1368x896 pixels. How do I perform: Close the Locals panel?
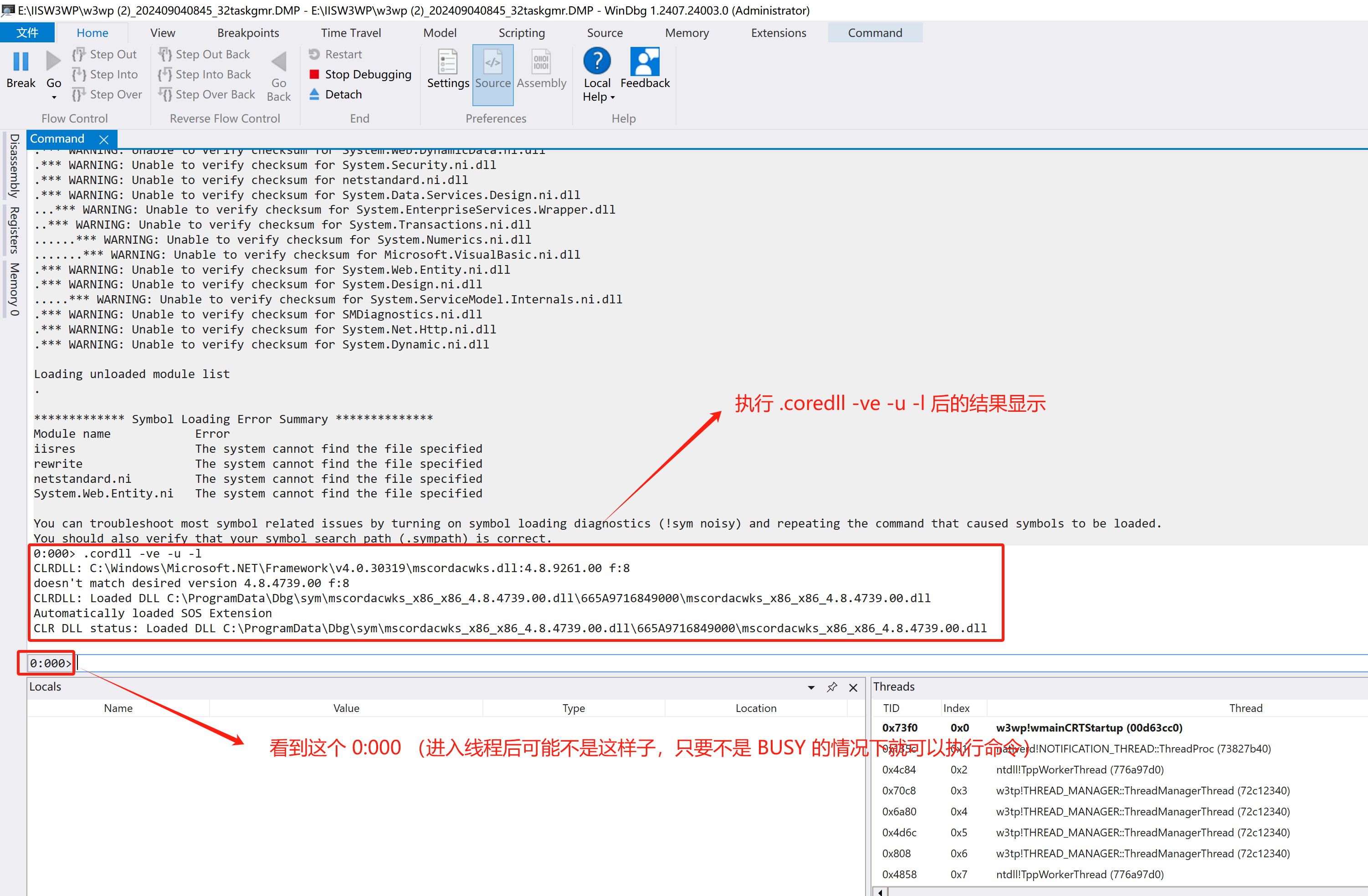[853, 687]
